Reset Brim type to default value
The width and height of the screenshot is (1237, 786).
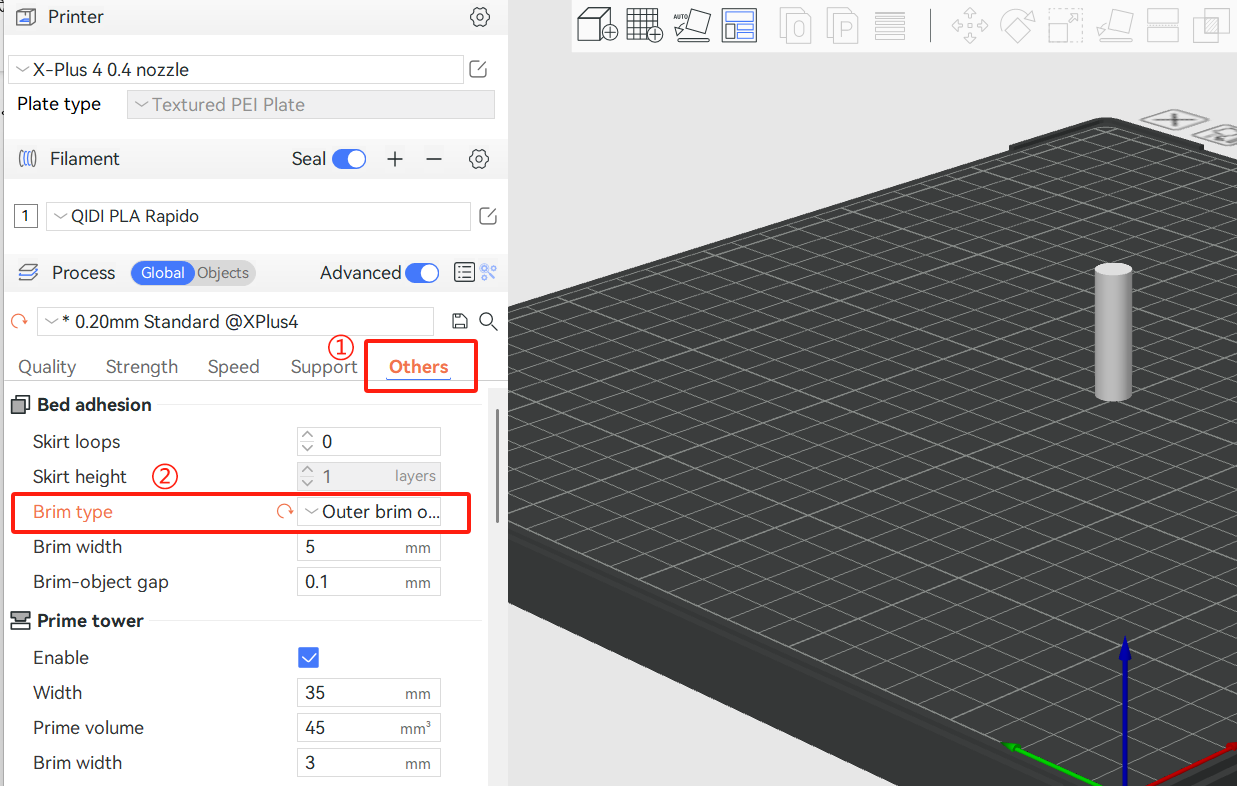click(x=285, y=512)
